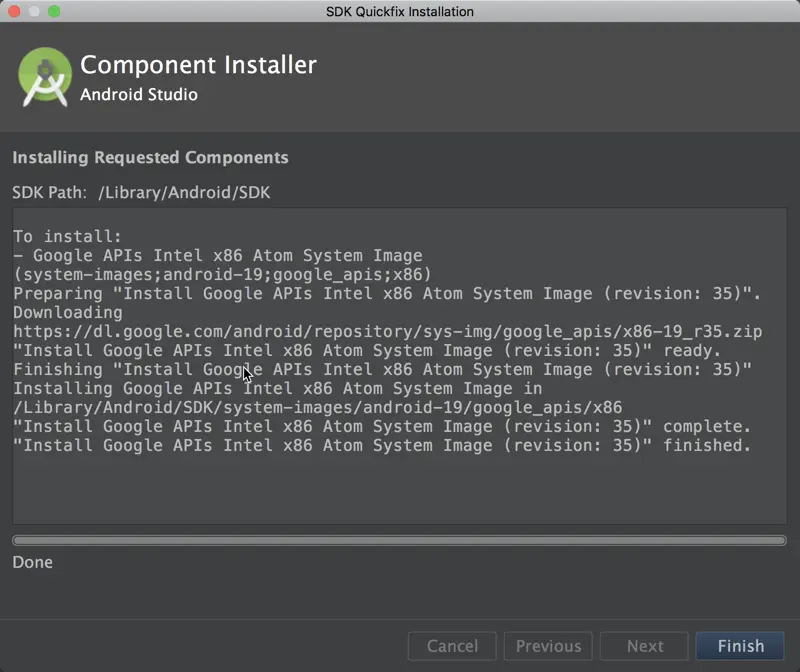This screenshot has height=672, width=800.
Task: Click the log line starting with "Preparing"
Action: click(387, 293)
